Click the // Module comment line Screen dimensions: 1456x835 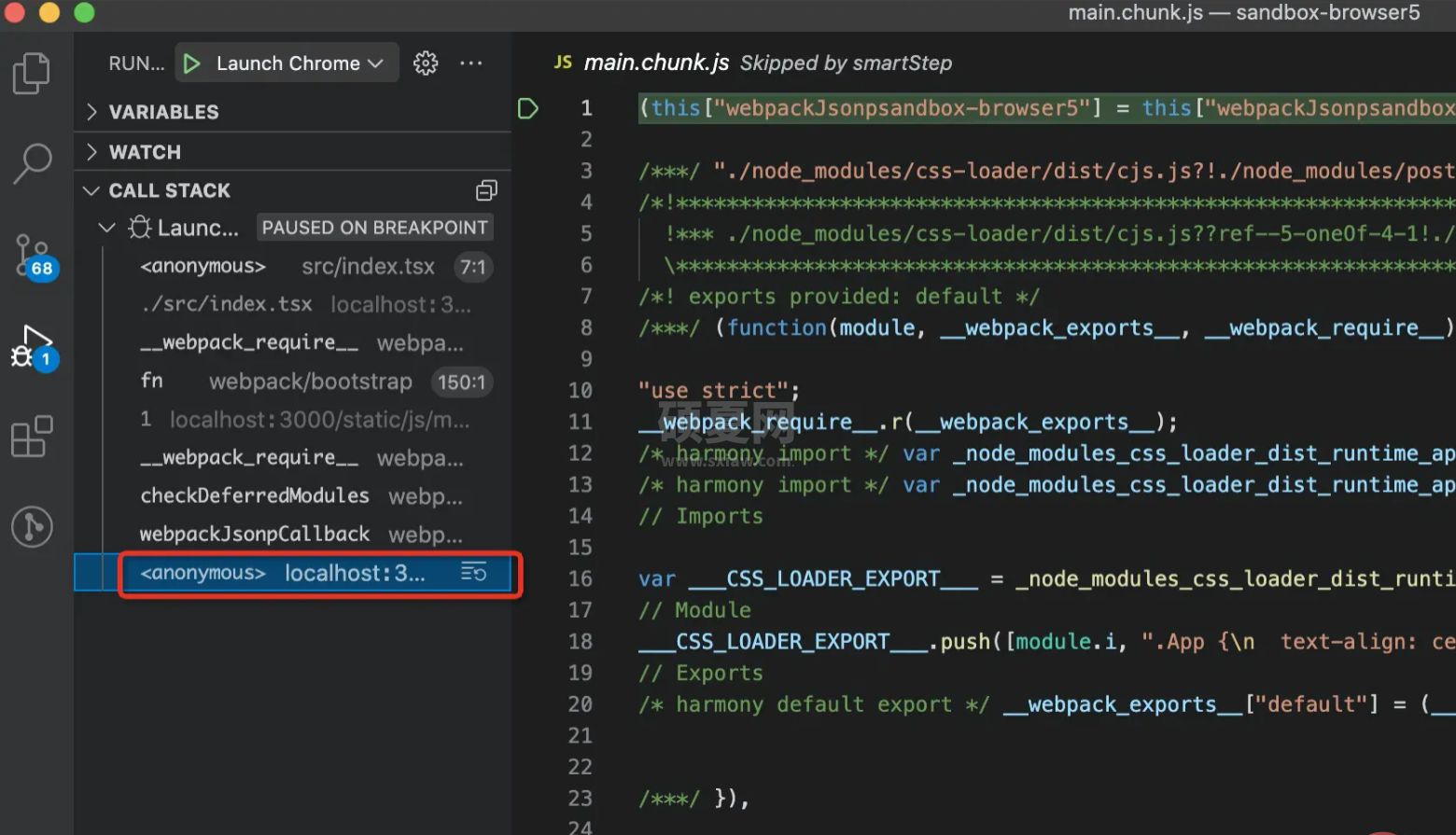[694, 610]
